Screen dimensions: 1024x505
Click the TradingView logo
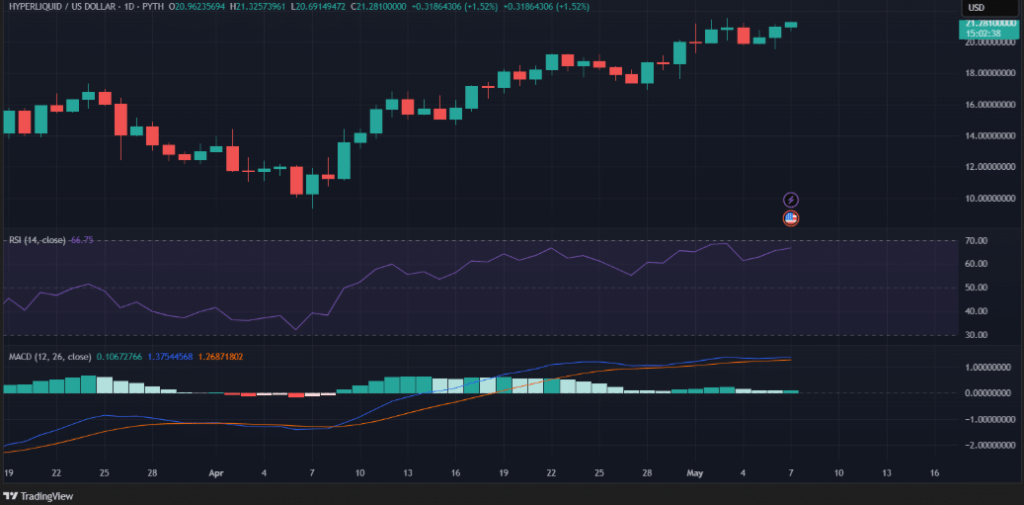[x=38, y=497]
